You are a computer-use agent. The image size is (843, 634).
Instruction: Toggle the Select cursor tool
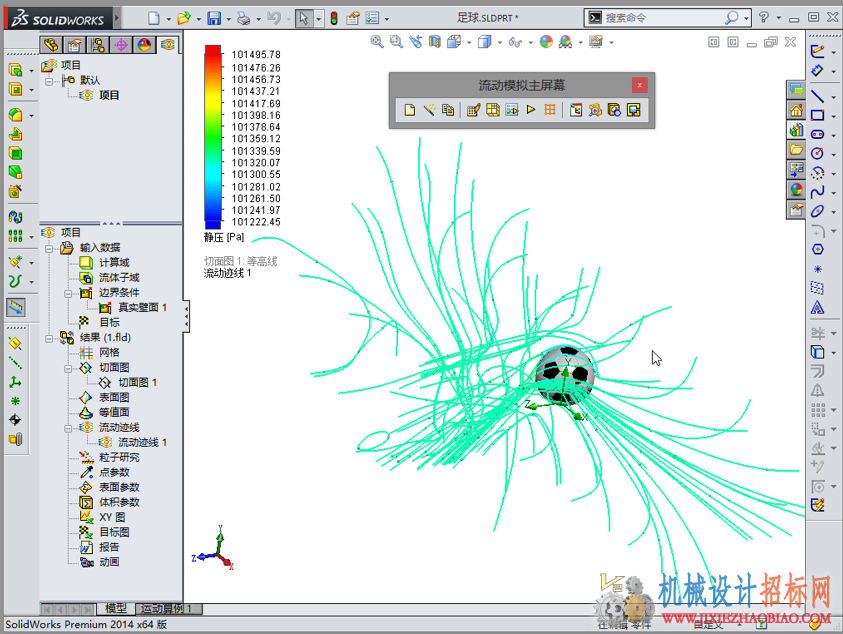click(x=304, y=18)
